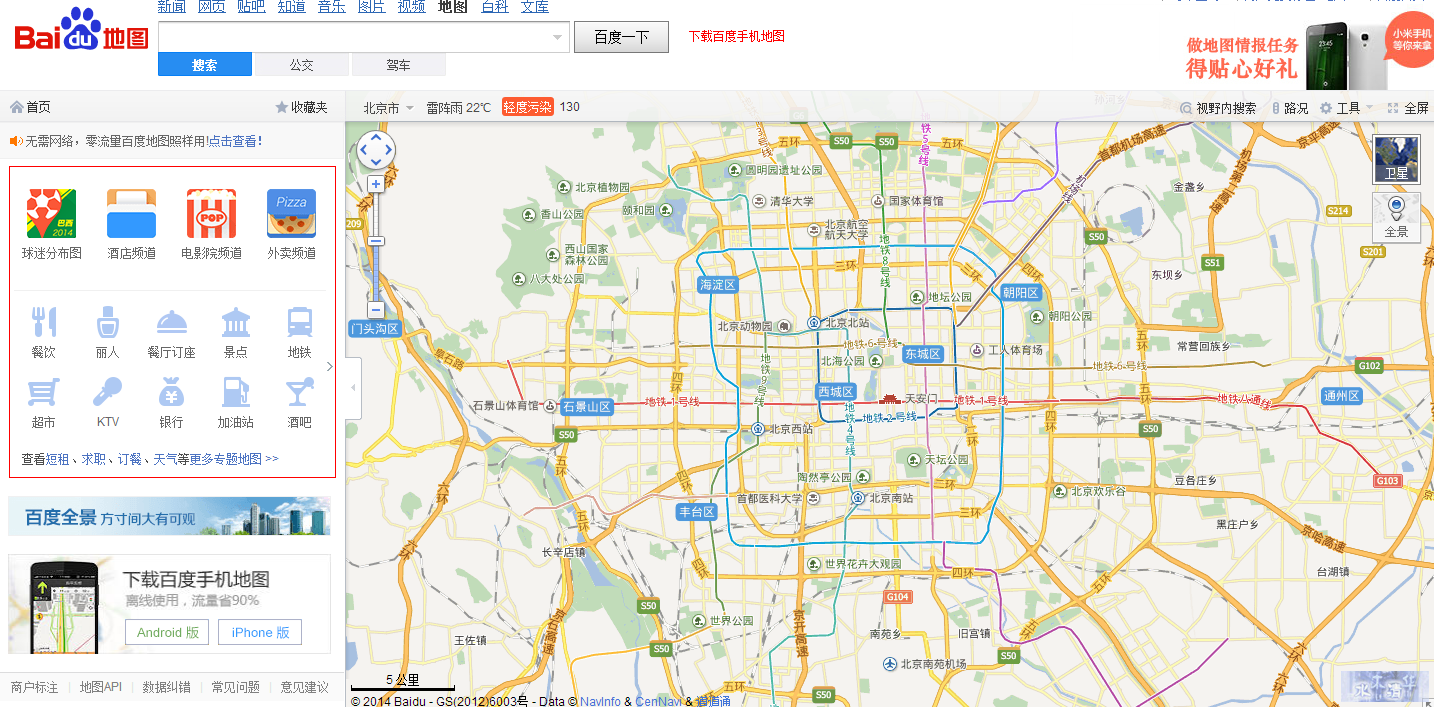This screenshot has width=1434, height=707.
Task: Open 收藏夹 favorites with star icon
Action: (302, 107)
